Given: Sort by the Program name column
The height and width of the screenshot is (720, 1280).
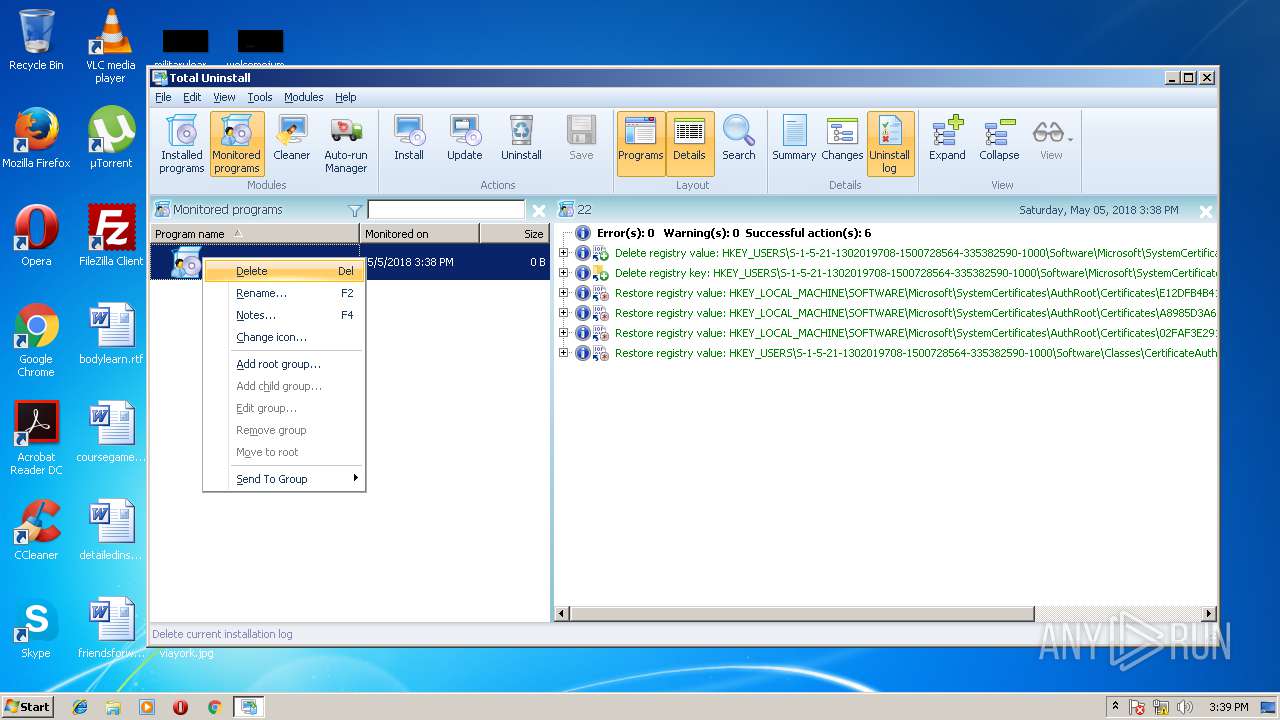Looking at the screenshot, I should pyautogui.click(x=254, y=233).
